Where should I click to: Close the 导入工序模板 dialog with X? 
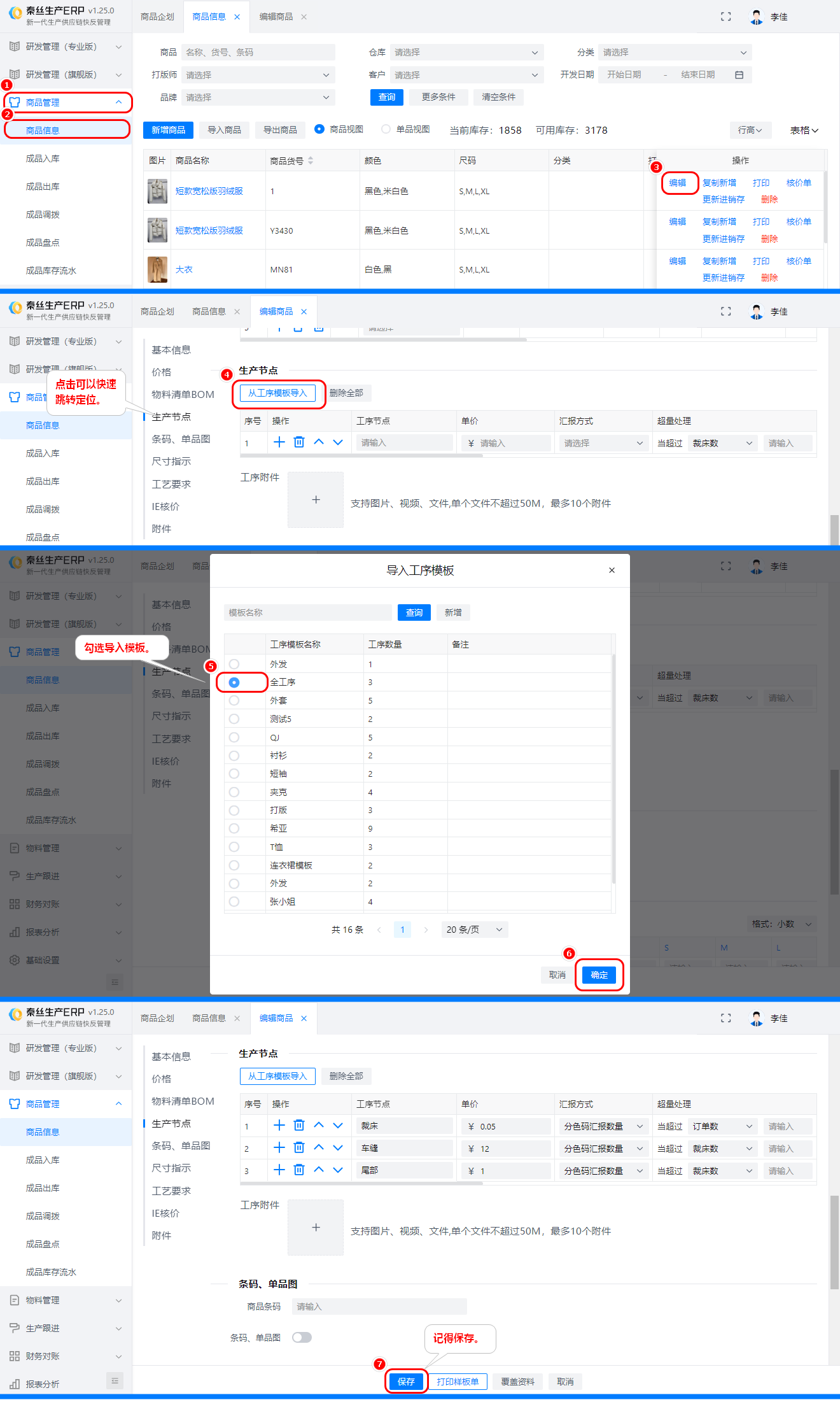coord(612,570)
